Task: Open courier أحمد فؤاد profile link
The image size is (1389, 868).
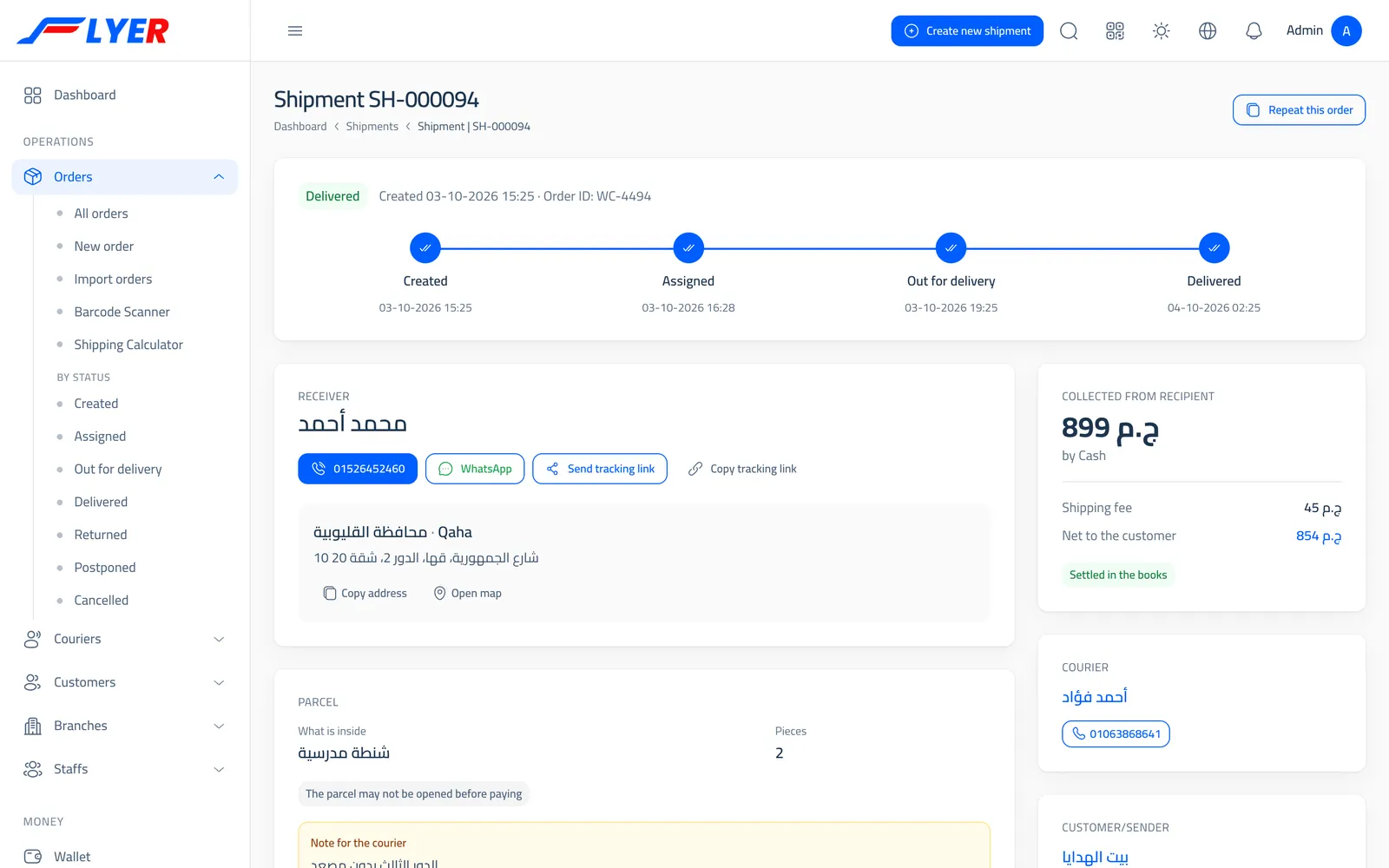Action: [x=1095, y=696]
